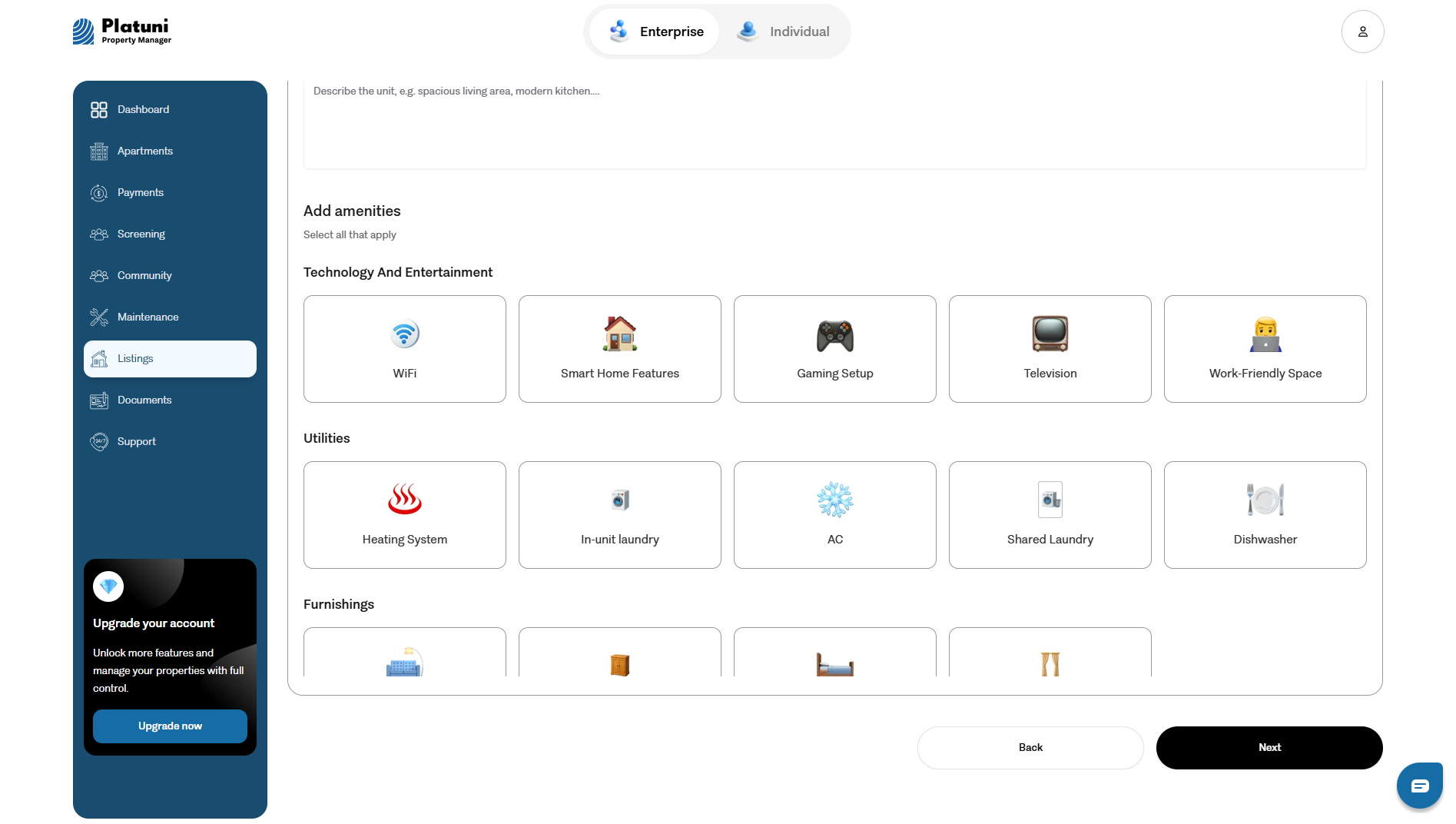
Task: Select the Work-Friendly Space amenity
Action: point(1265,349)
